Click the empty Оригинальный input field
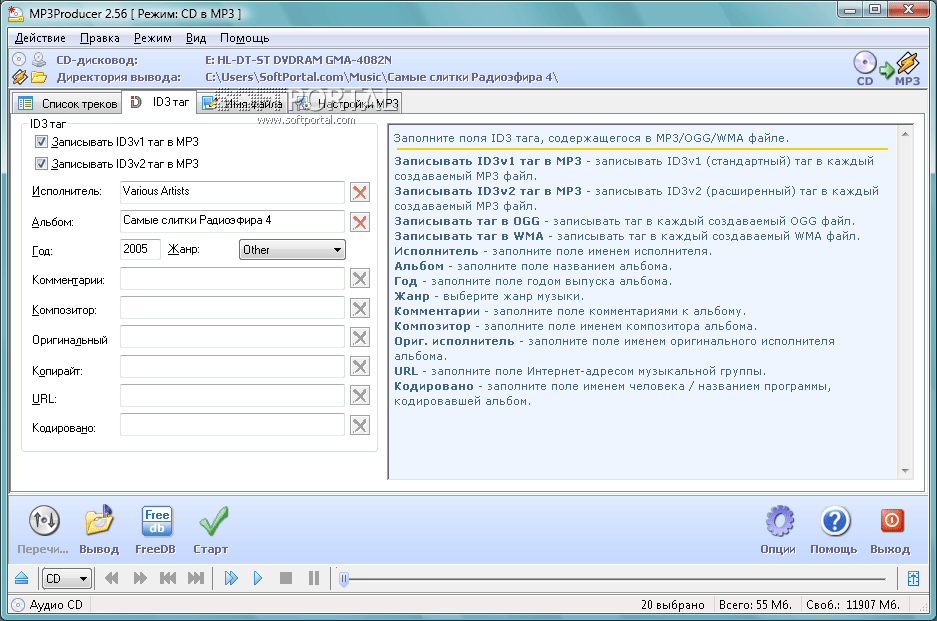 tap(232, 337)
